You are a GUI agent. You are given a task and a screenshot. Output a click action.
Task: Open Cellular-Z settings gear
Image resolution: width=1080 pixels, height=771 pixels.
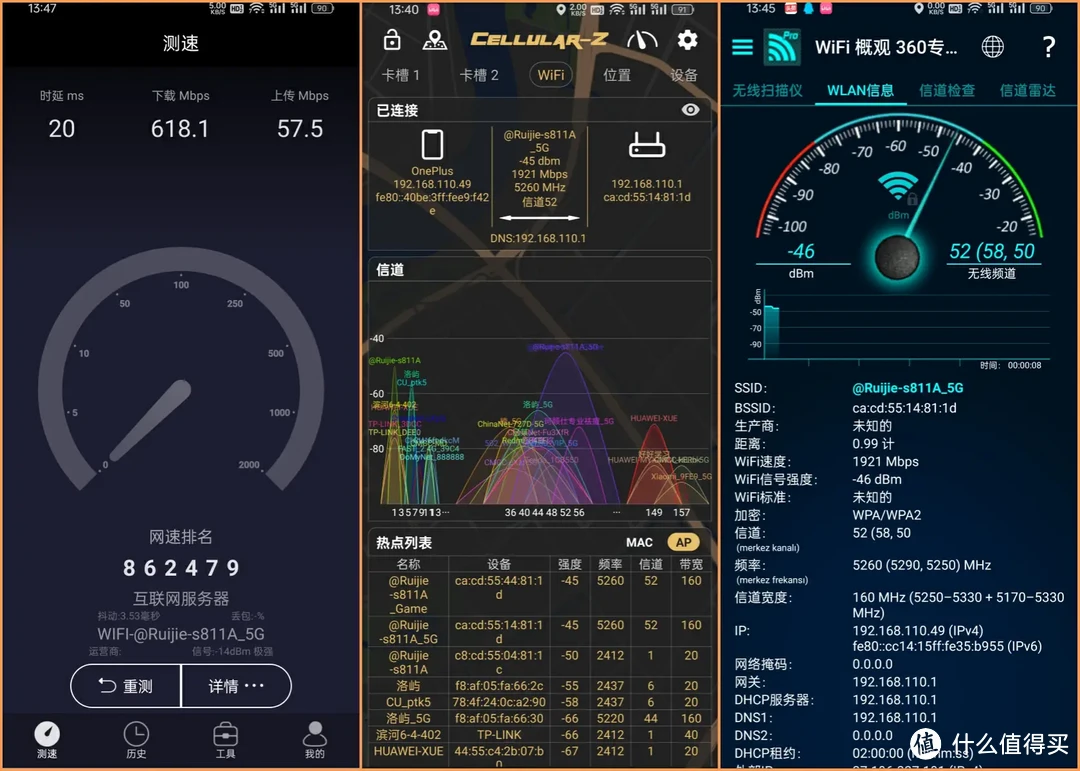[687, 40]
